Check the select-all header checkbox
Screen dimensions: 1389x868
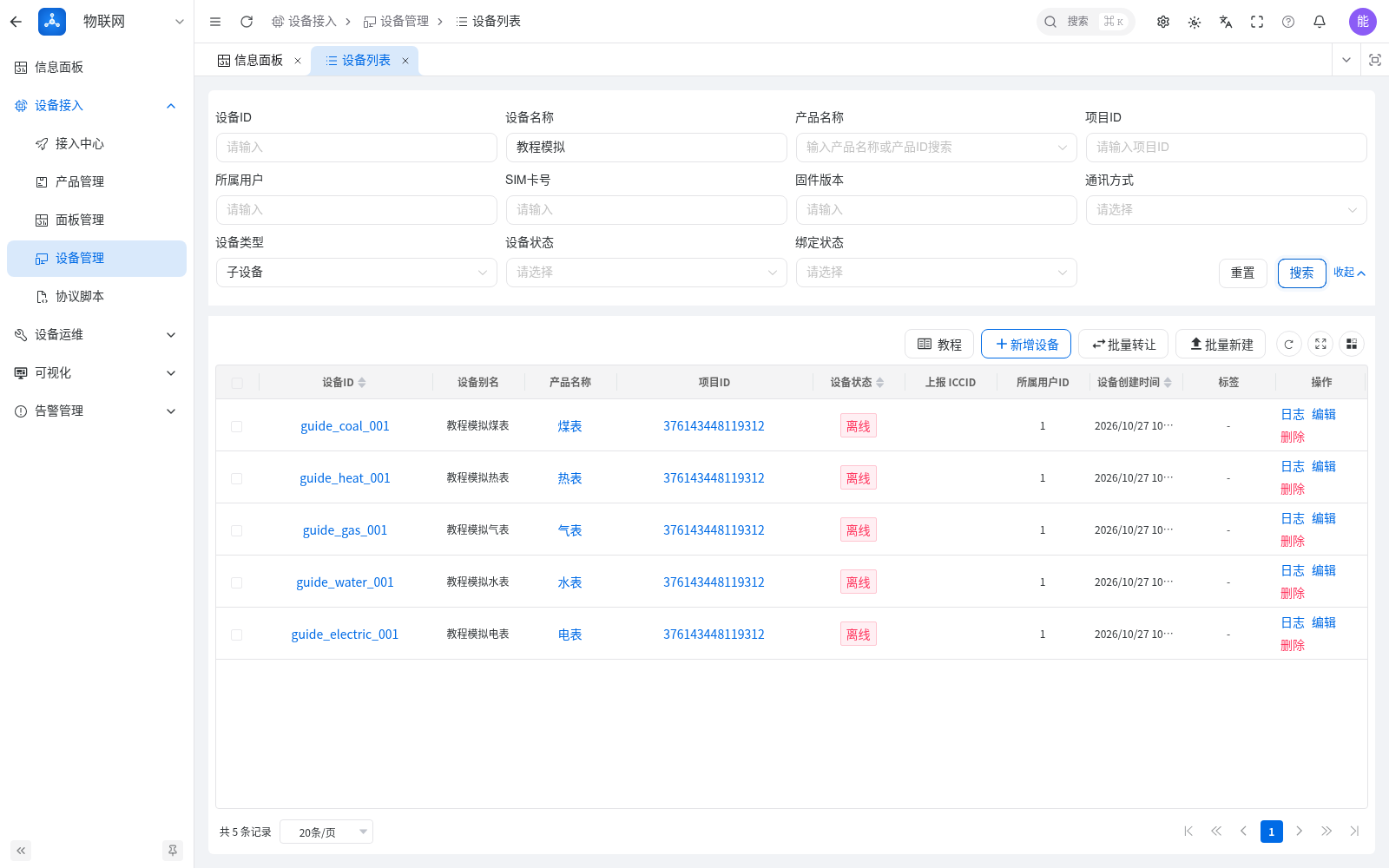point(237,383)
